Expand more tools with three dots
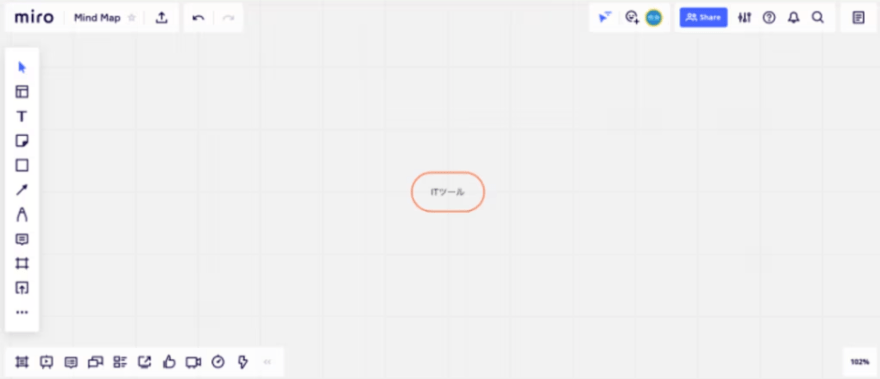Screen dimensions: 880x379 (22, 312)
